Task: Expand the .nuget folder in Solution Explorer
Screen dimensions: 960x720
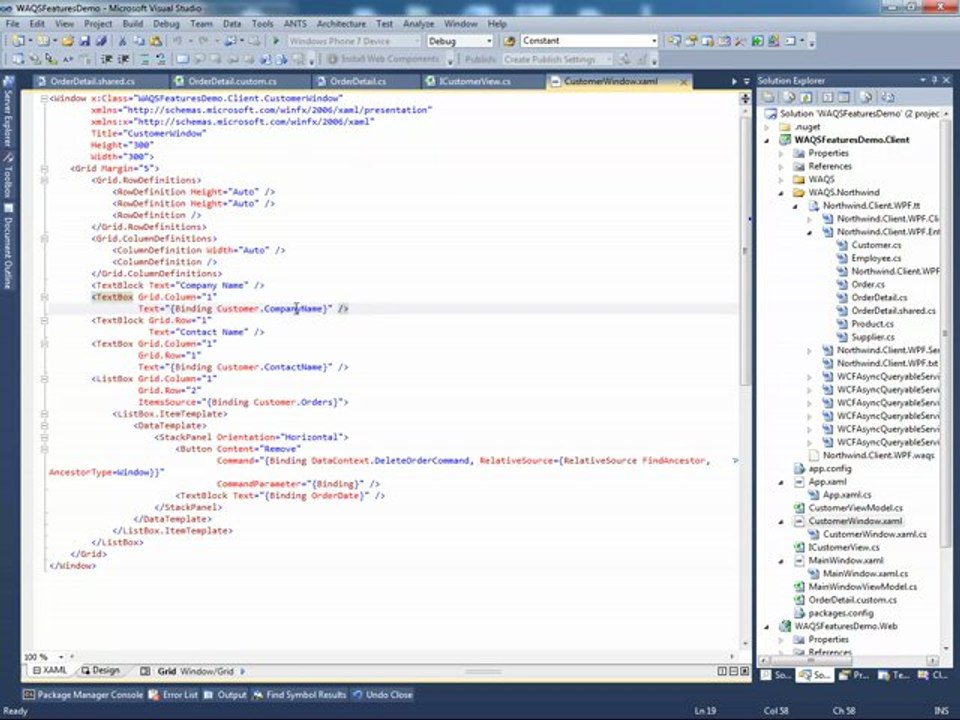Action: [767, 127]
